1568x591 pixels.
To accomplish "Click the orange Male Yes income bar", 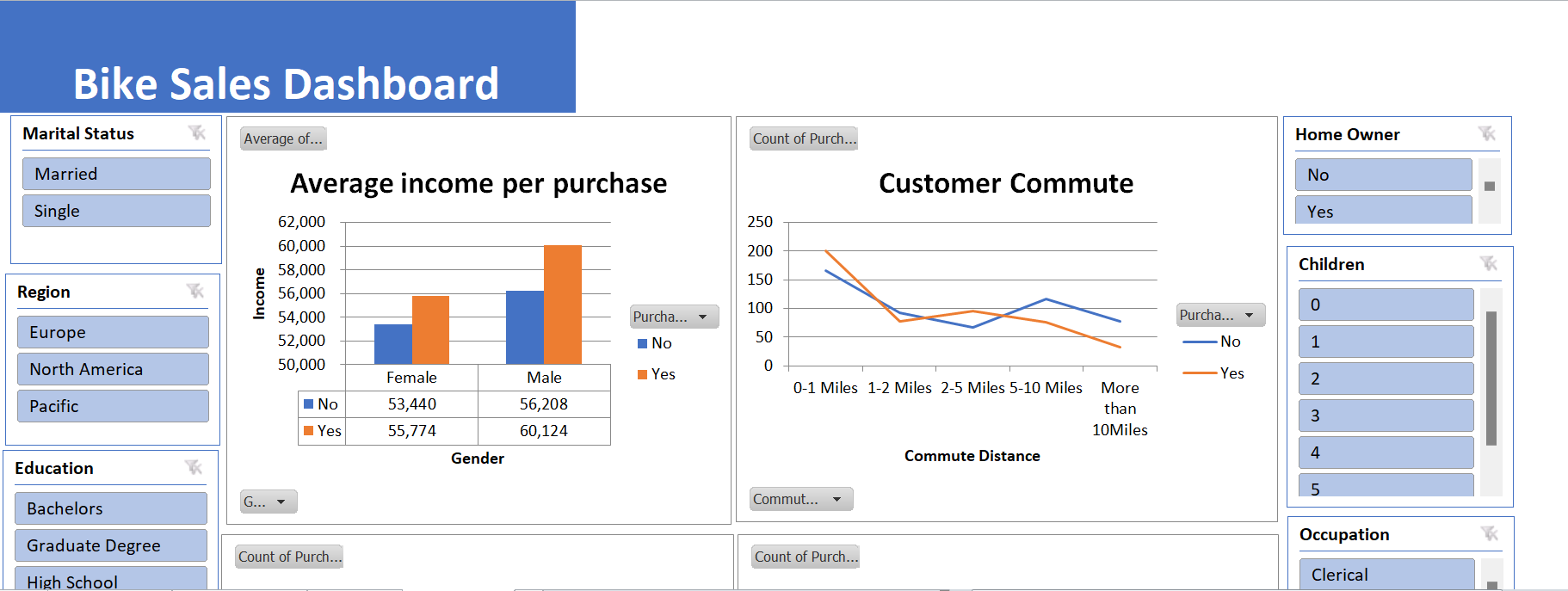I will click(x=563, y=305).
